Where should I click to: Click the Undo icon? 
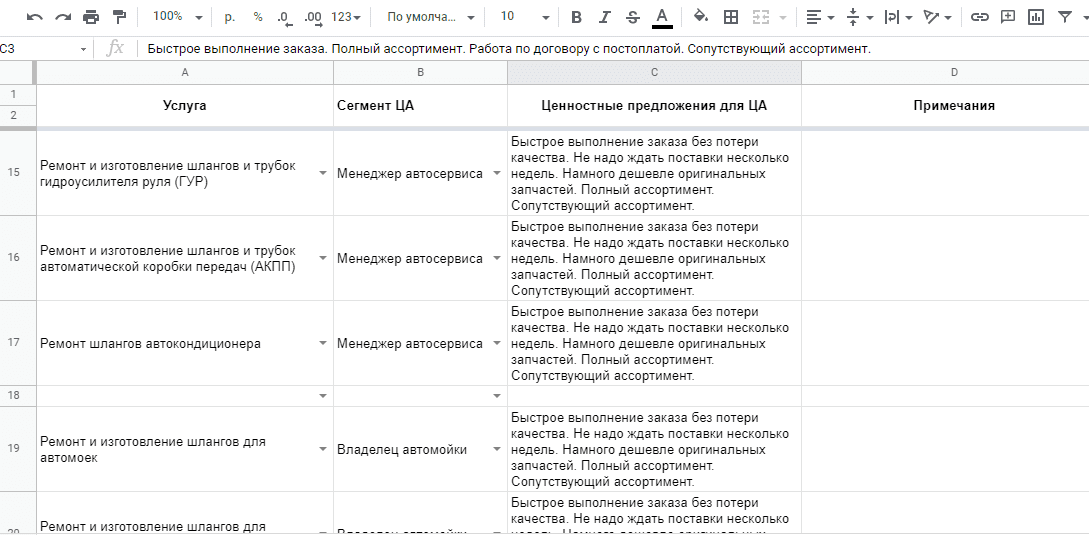(35, 17)
